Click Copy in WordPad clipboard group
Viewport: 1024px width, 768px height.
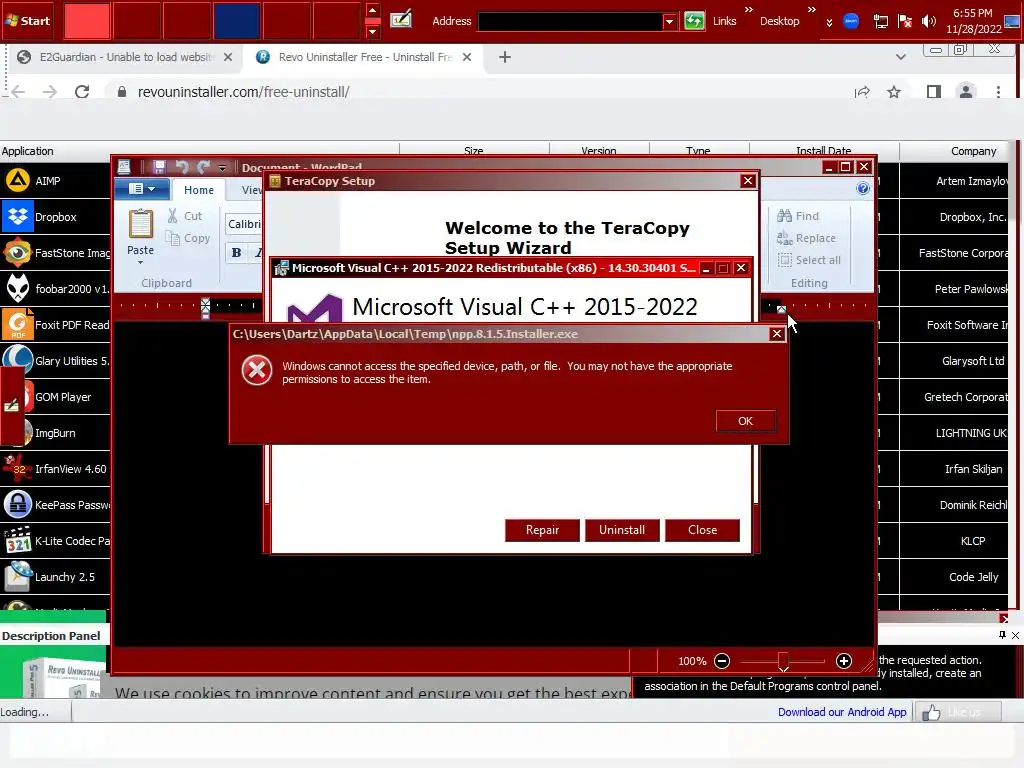(x=187, y=238)
